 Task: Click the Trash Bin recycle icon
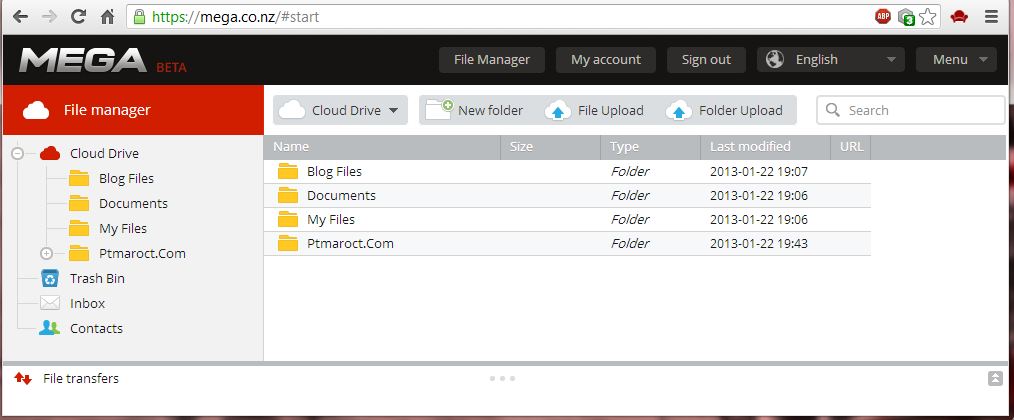tap(50, 278)
